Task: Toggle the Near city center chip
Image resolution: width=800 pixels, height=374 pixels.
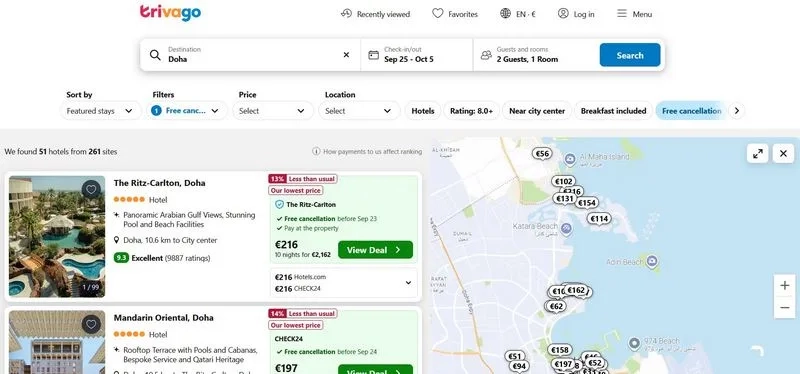Action: click(537, 111)
